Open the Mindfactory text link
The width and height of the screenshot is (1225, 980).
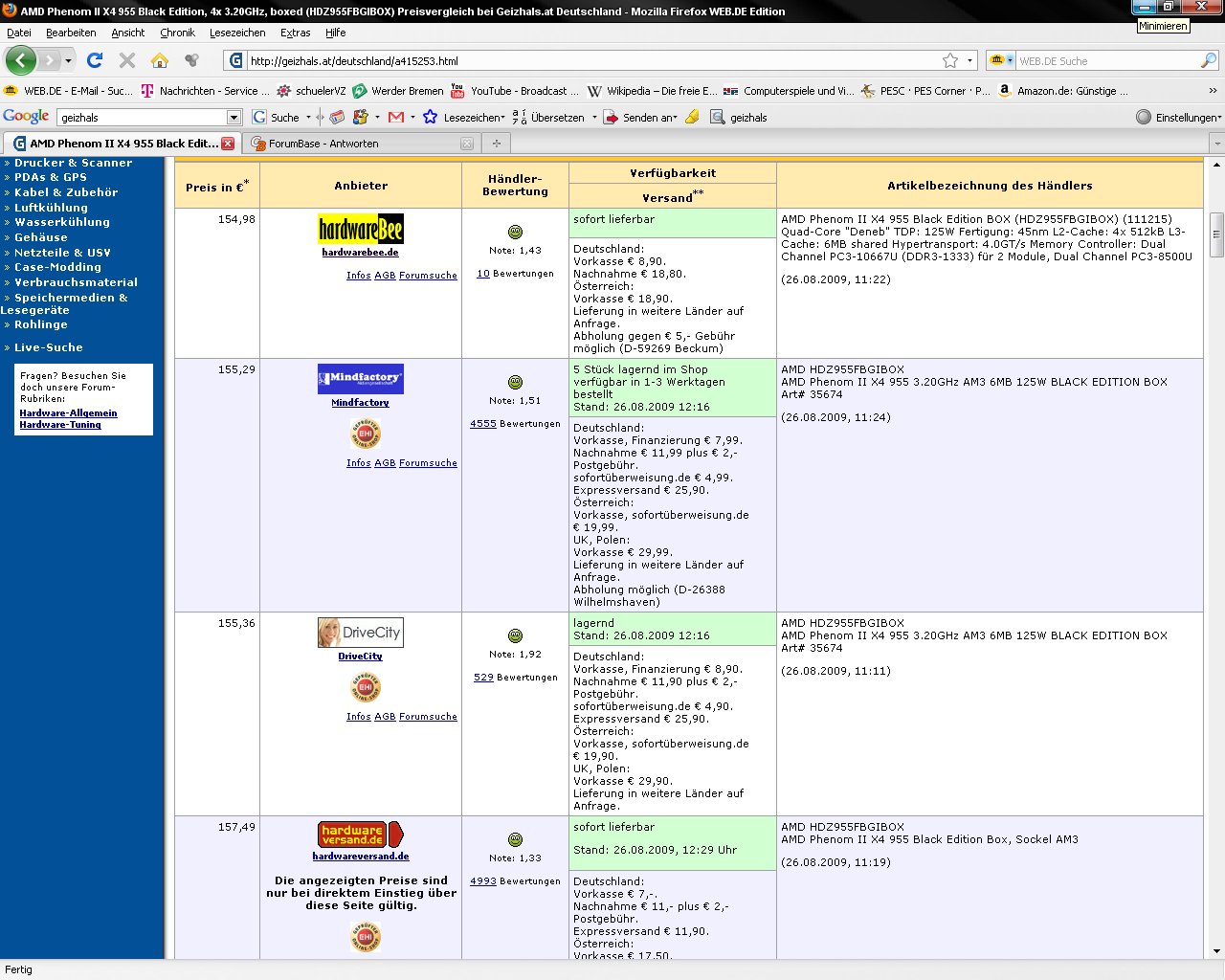[x=361, y=403]
